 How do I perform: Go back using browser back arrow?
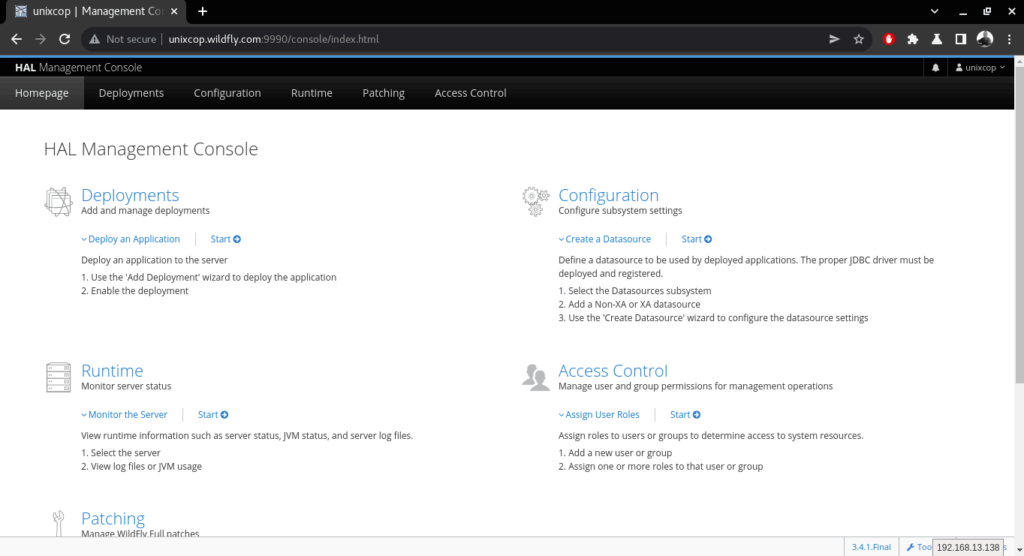[x=16, y=39]
